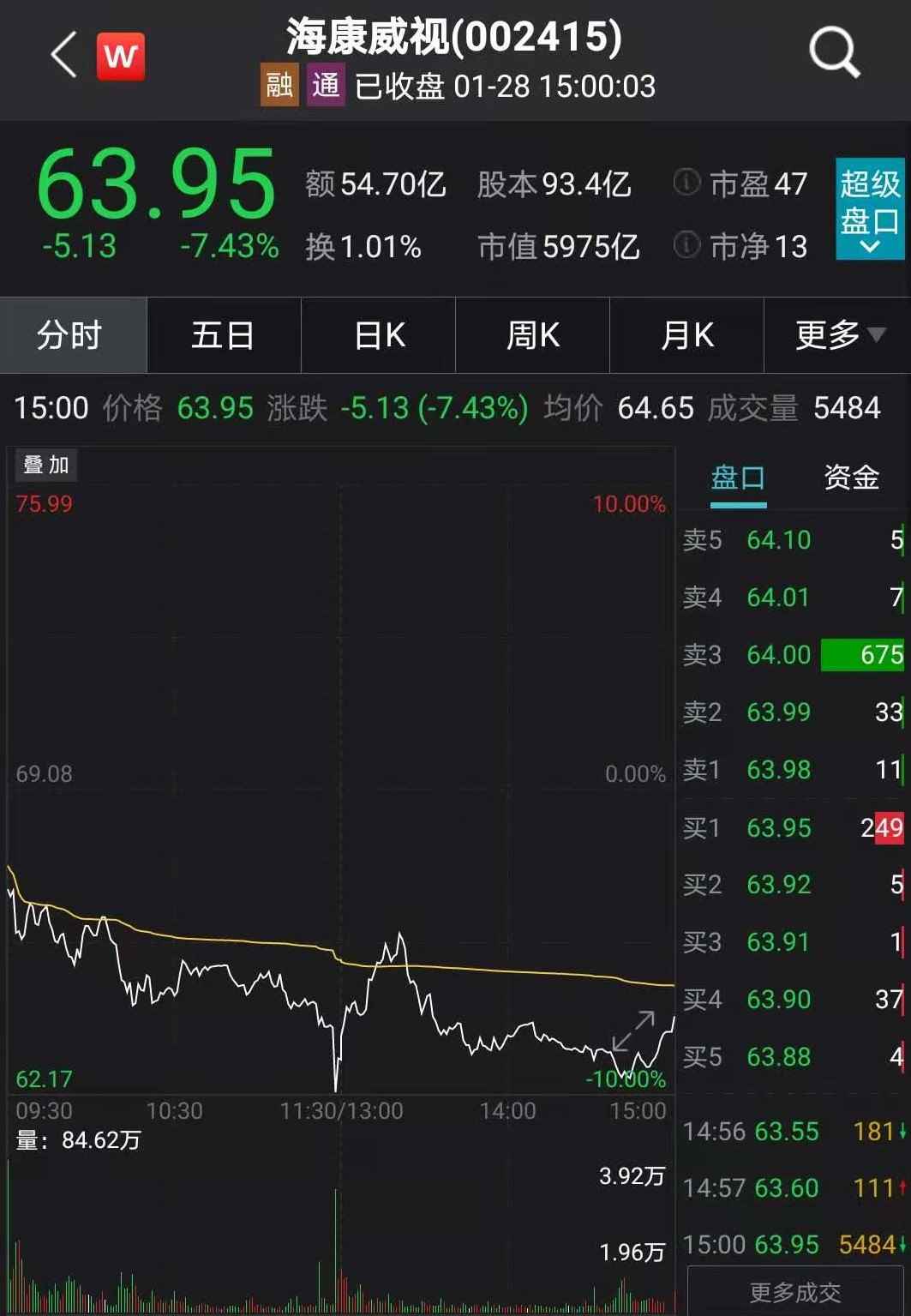The width and height of the screenshot is (911, 1316).
Task: Tap the large 63.95 current price
Action: pyautogui.click(x=156, y=184)
